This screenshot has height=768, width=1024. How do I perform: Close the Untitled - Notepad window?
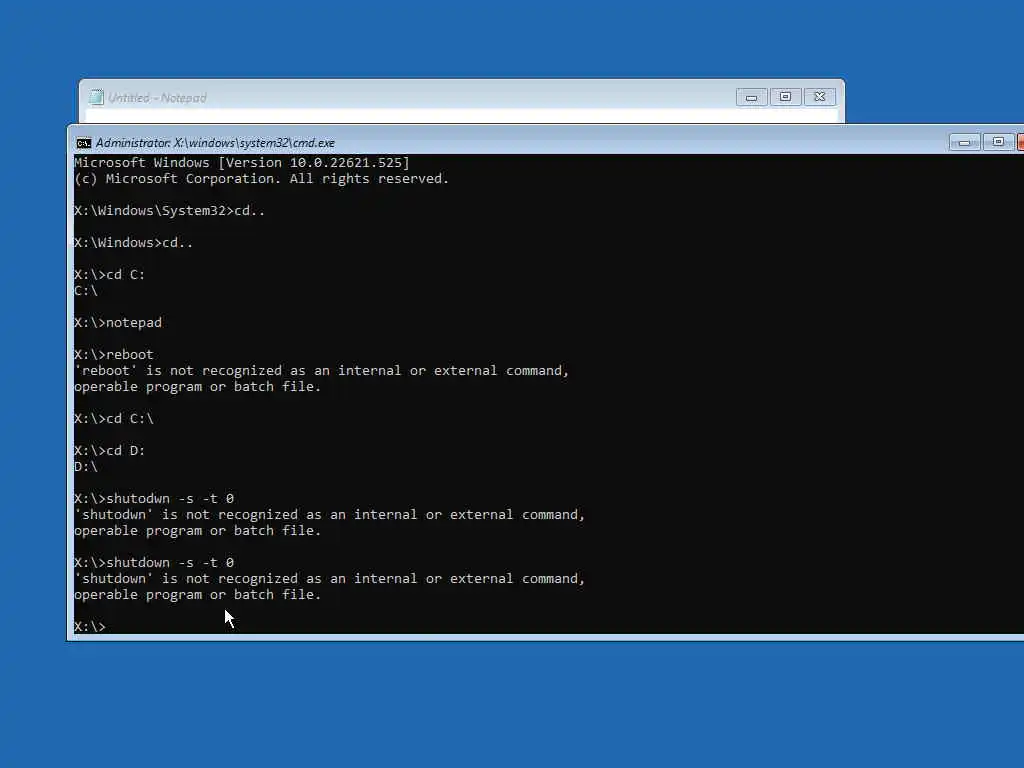[820, 97]
